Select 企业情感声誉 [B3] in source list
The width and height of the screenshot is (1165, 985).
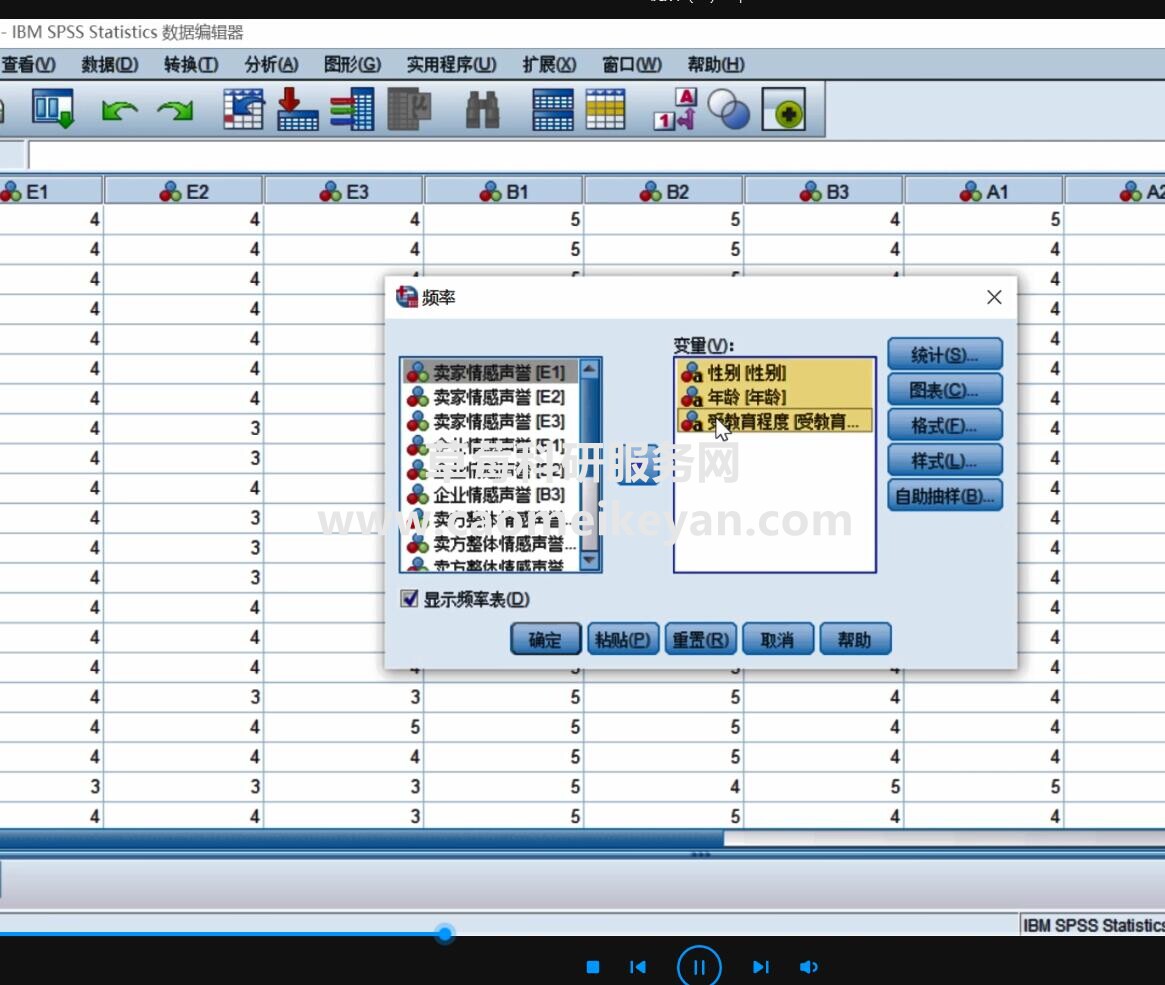point(490,495)
